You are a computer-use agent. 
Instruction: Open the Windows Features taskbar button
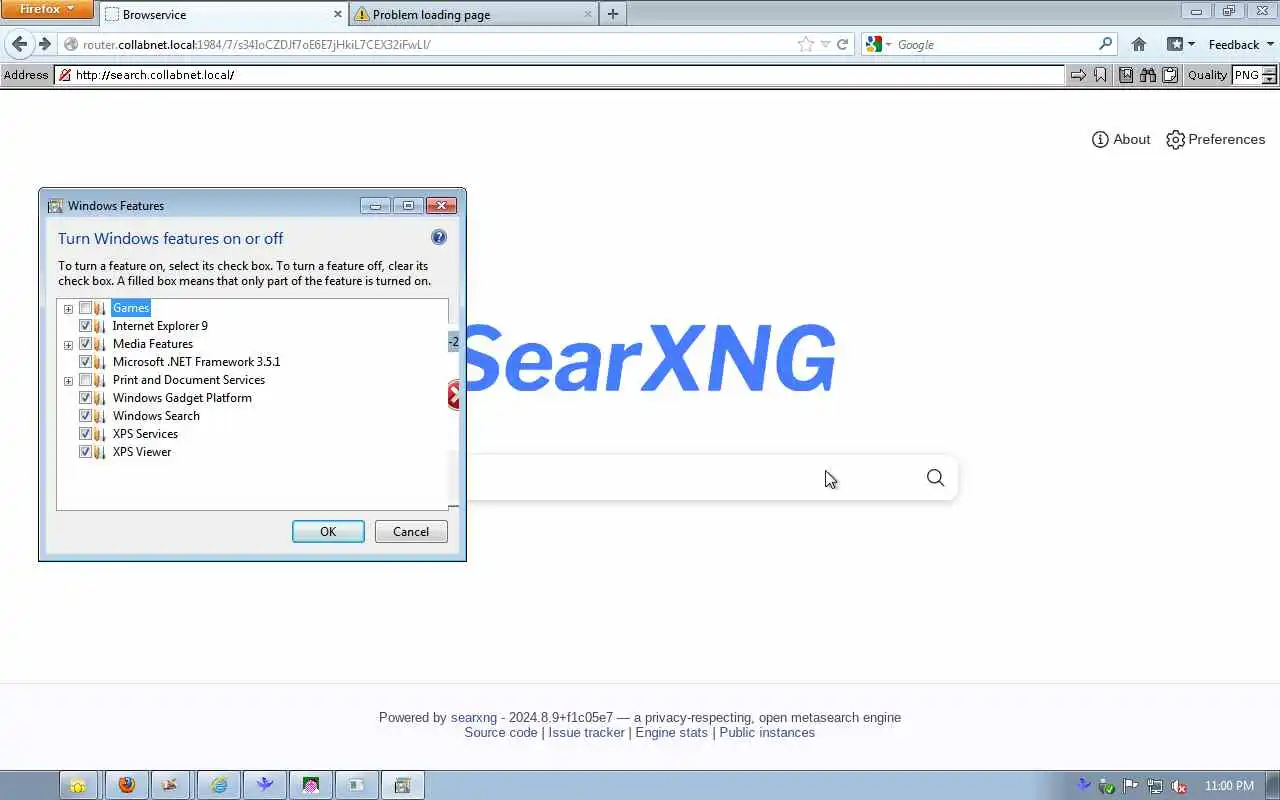tap(402, 786)
